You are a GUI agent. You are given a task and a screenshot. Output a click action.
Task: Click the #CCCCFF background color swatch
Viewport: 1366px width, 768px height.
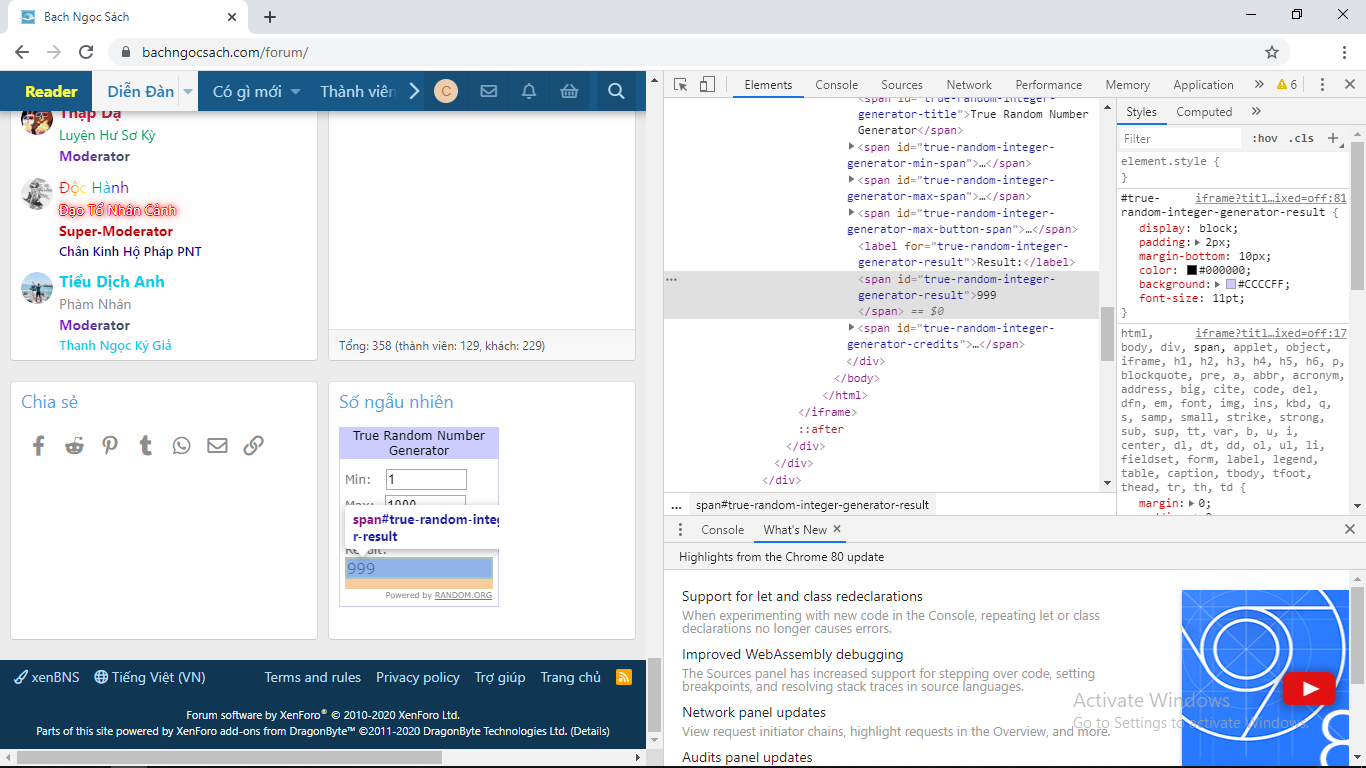1230,284
